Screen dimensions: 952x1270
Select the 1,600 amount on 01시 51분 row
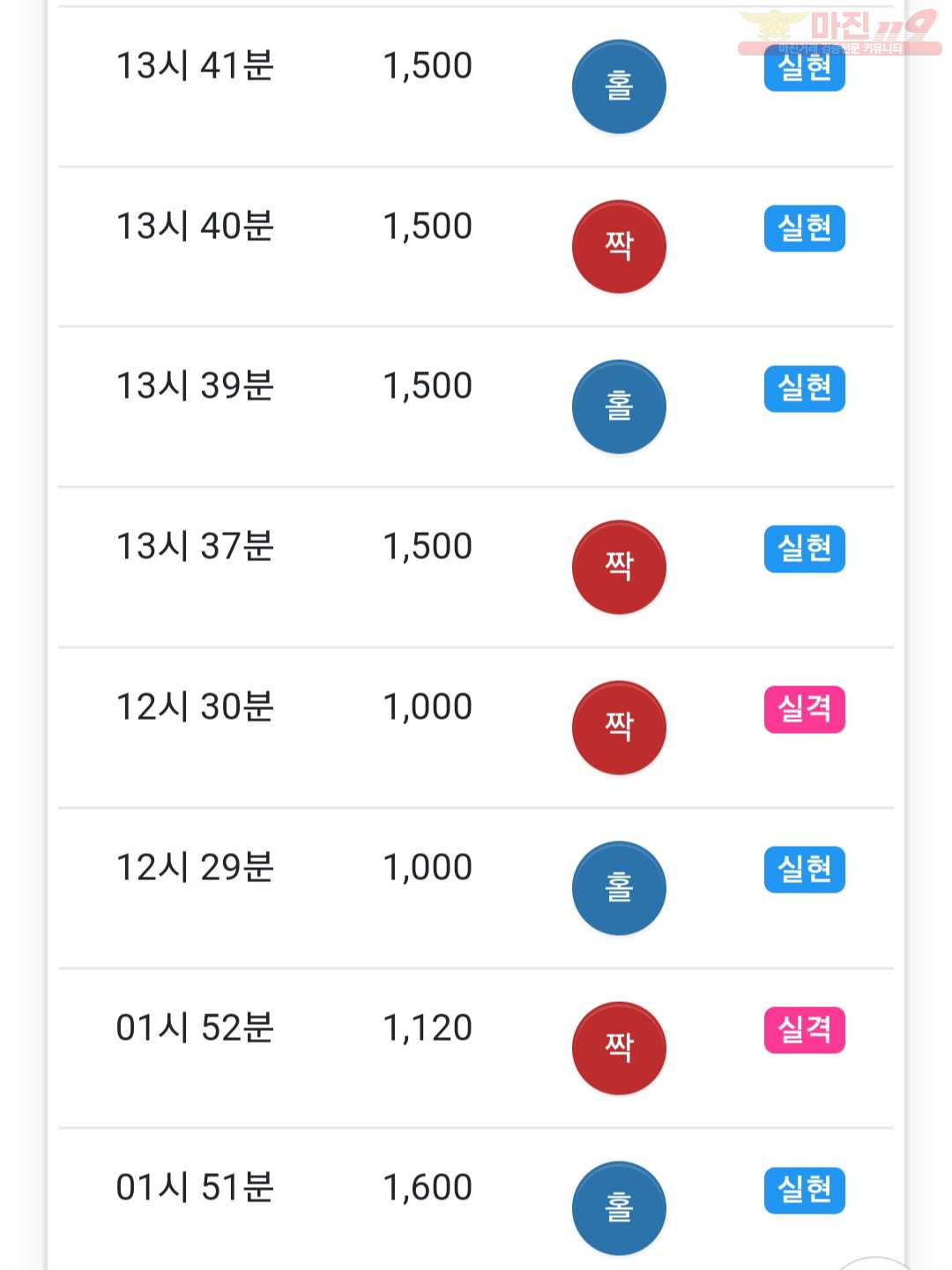pyautogui.click(x=428, y=1188)
